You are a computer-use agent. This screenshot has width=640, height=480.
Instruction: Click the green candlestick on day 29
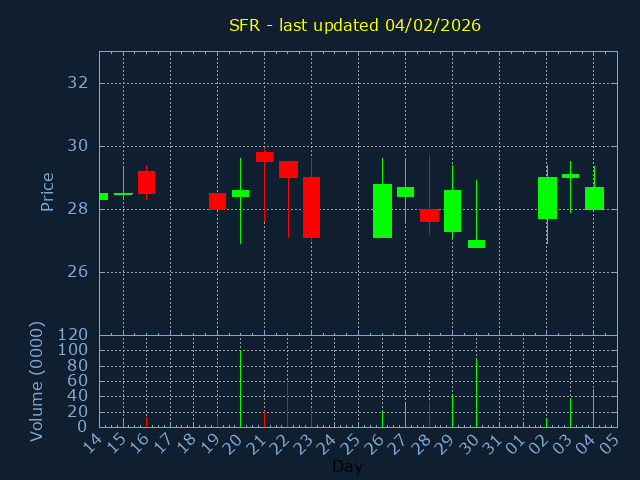(452, 210)
